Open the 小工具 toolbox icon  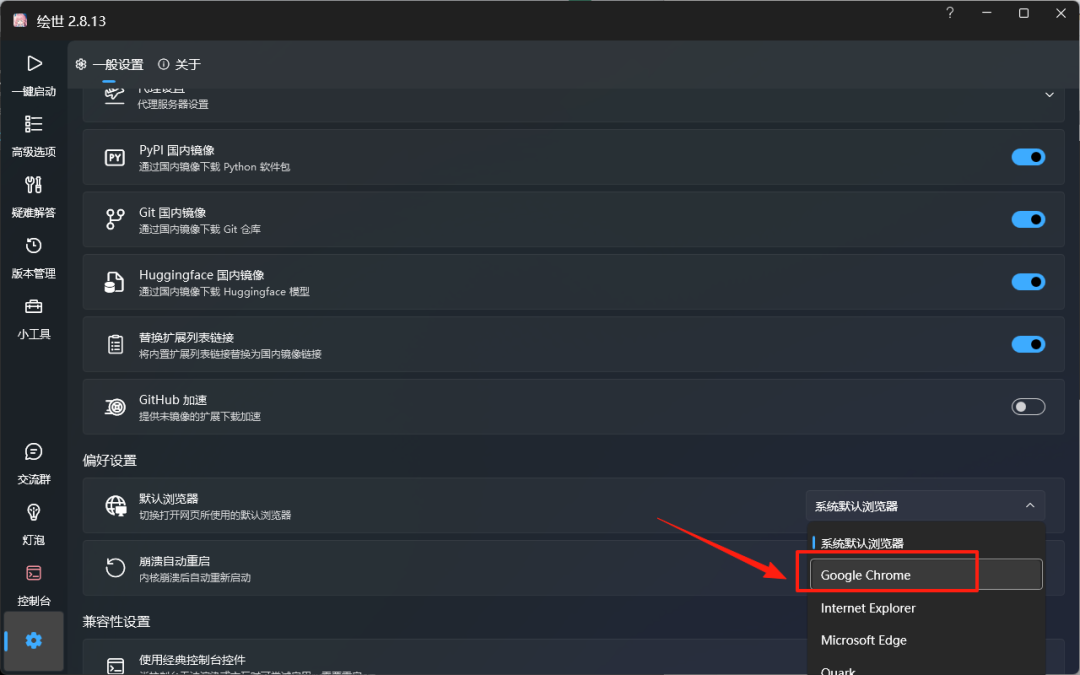(34, 308)
